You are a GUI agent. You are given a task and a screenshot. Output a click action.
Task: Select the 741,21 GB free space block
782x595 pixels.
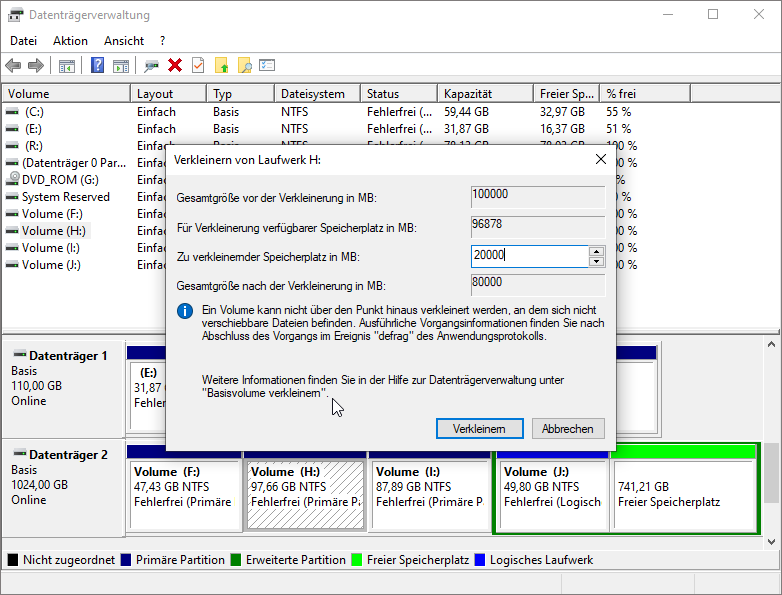point(682,494)
